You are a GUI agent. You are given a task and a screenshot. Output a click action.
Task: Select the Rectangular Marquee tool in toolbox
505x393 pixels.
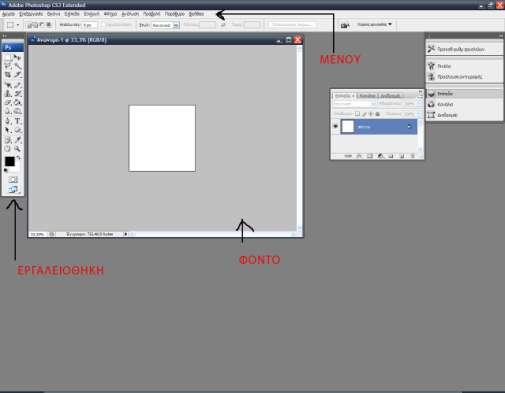coord(8,57)
